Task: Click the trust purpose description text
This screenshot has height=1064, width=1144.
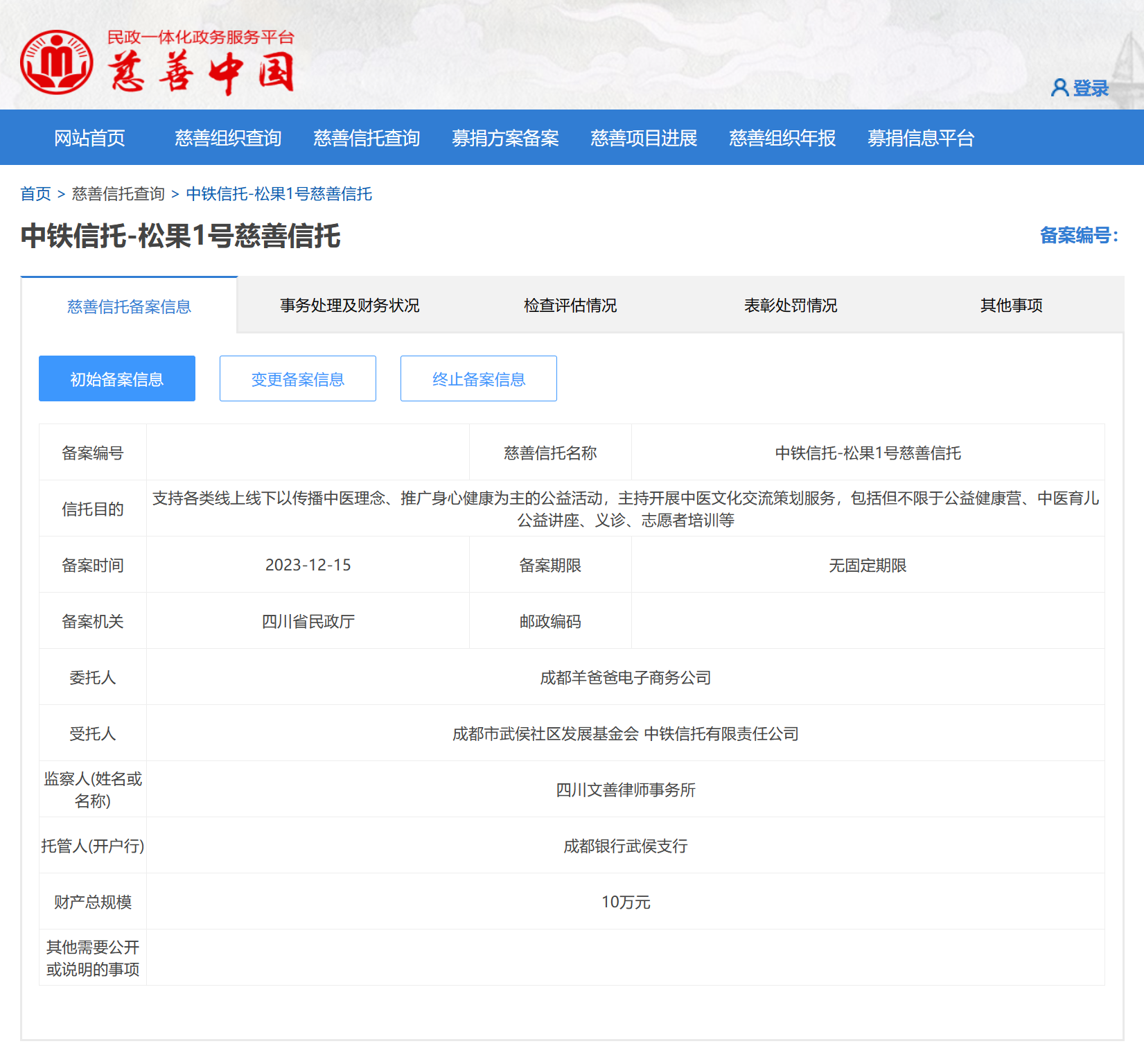Action: (x=626, y=509)
